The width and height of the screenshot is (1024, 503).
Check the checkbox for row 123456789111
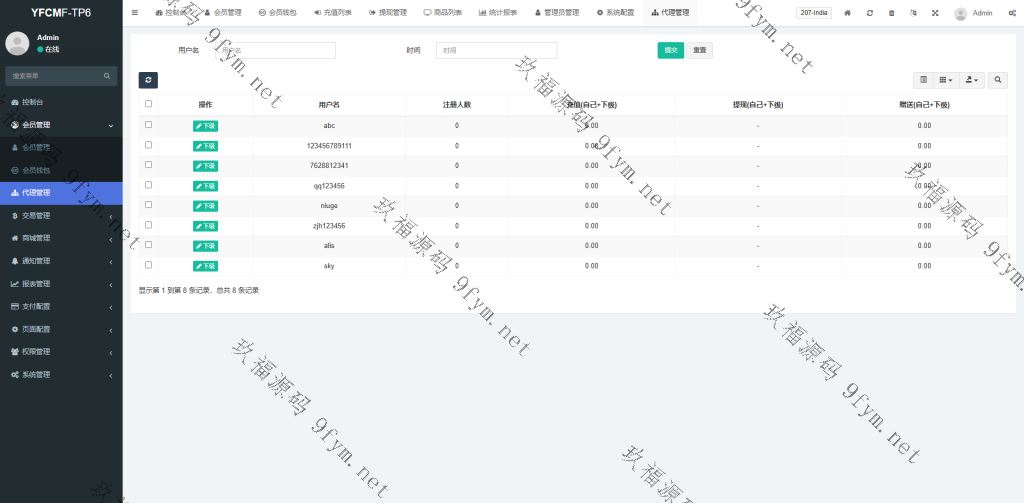[148, 144]
